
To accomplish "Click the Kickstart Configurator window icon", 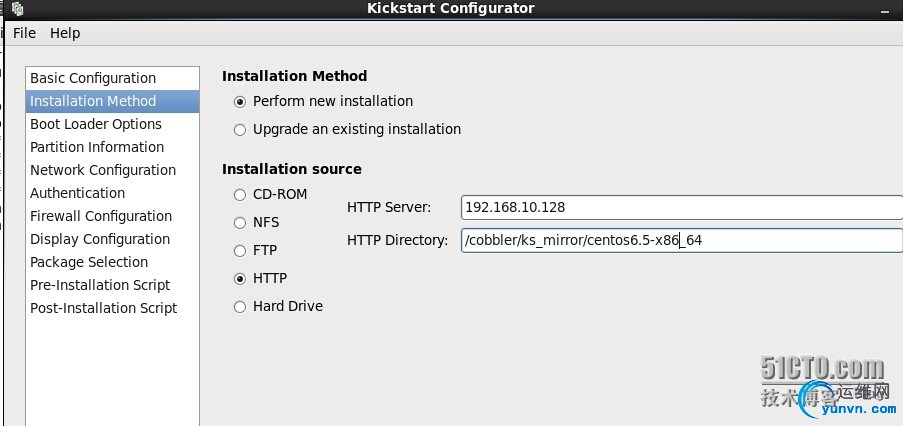I will pyautogui.click(x=17, y=9).
